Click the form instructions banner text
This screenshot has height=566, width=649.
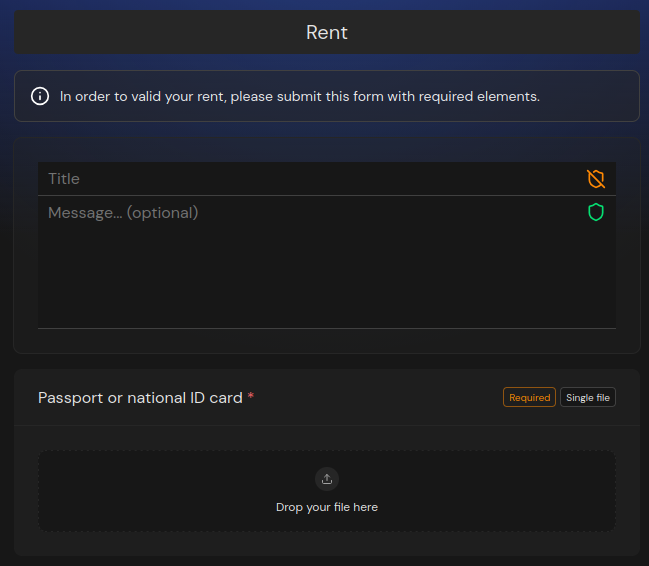[300, 97]
